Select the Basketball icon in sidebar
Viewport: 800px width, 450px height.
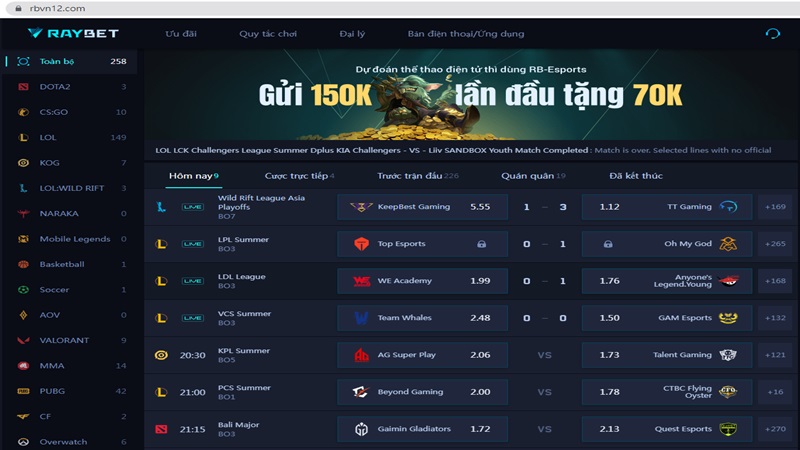point(23,264)
